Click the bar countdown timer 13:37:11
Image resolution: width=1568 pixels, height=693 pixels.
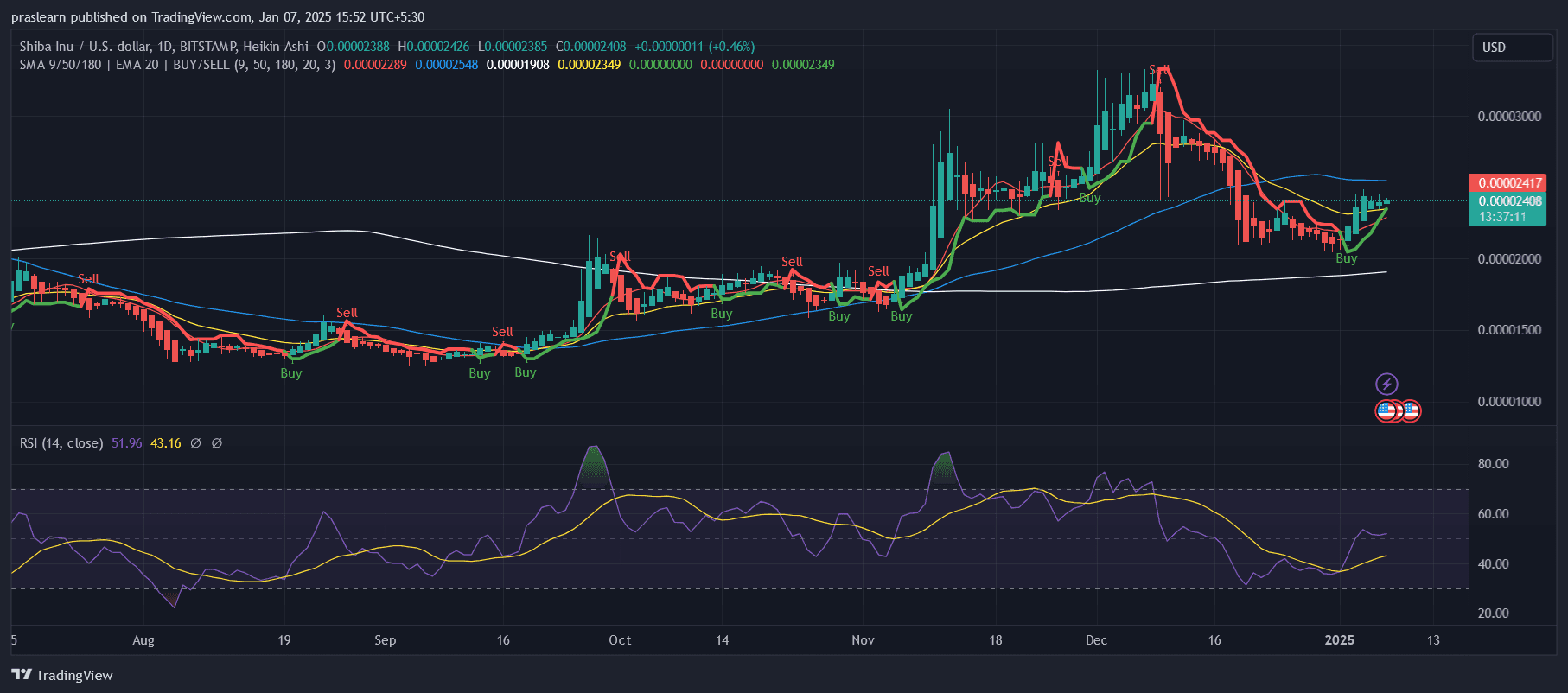pyautogui.click(x=1502, y=217)
